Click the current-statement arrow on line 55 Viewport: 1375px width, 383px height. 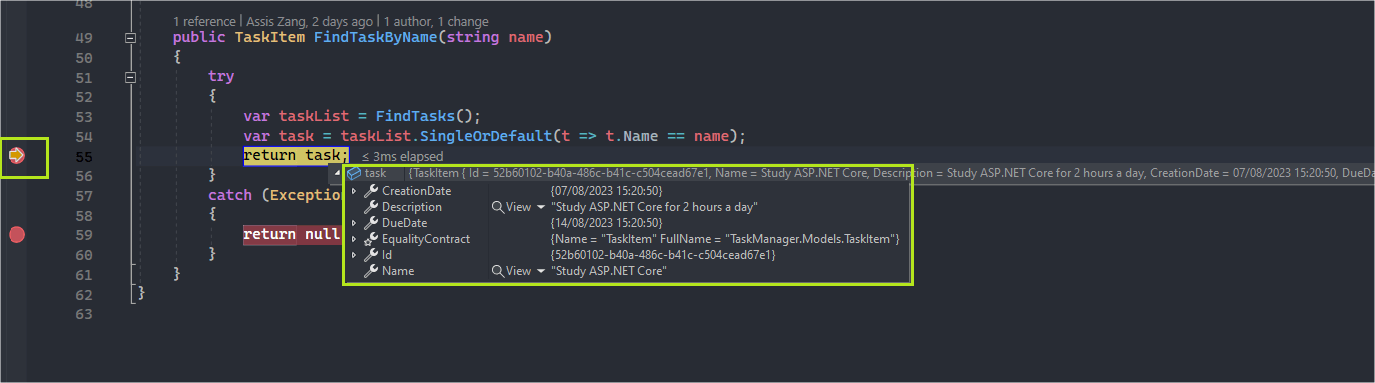pos(17,155)
